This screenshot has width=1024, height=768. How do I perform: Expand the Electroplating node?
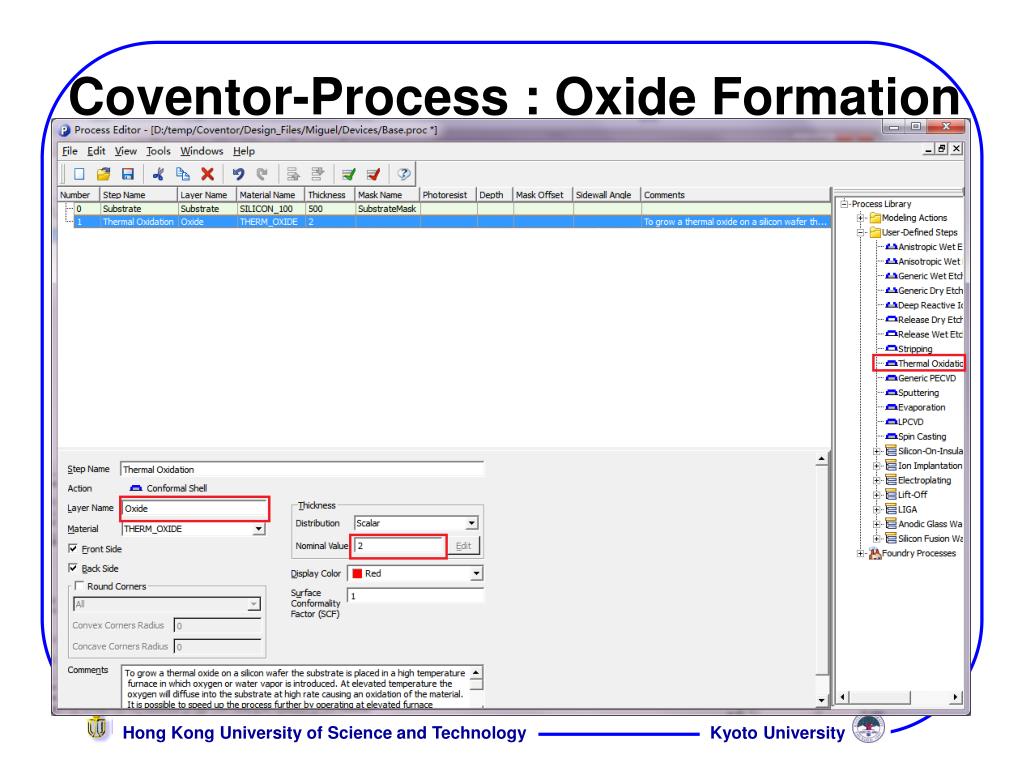(x=877, y=480)
